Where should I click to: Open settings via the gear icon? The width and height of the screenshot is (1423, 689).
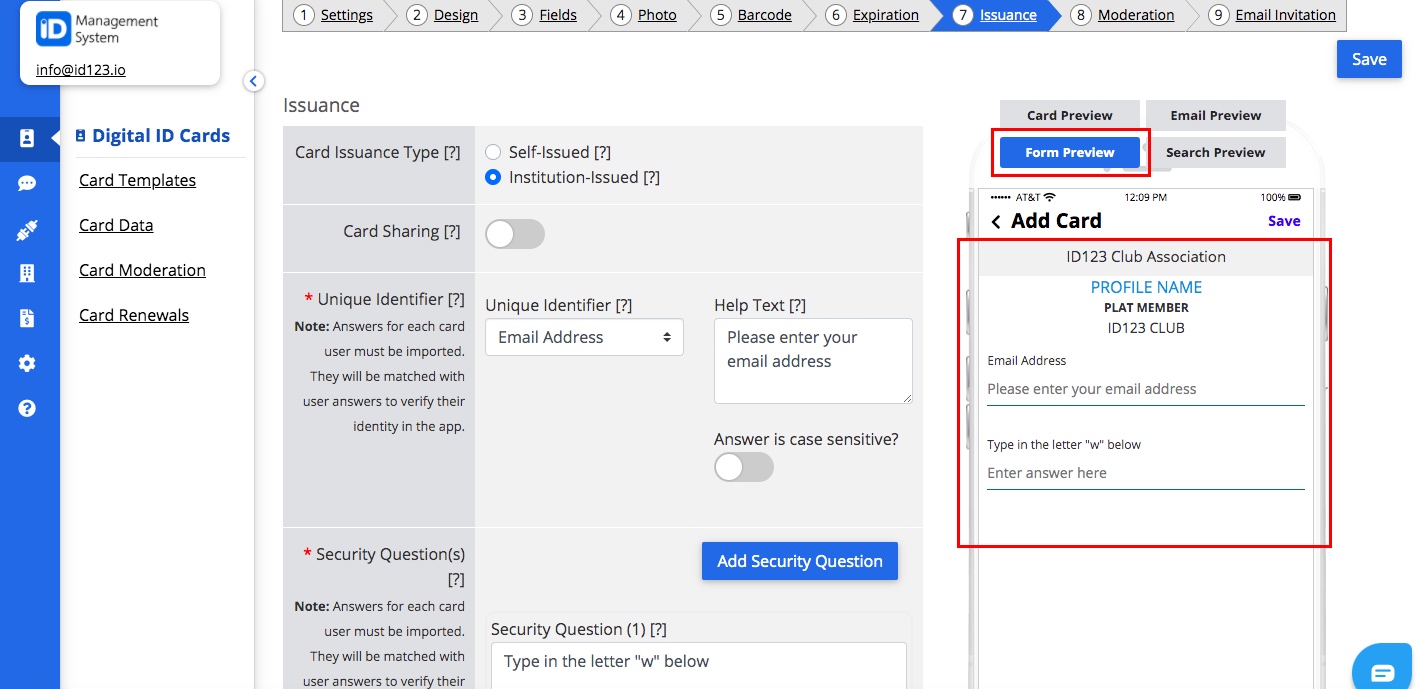[x=30, y=364]
